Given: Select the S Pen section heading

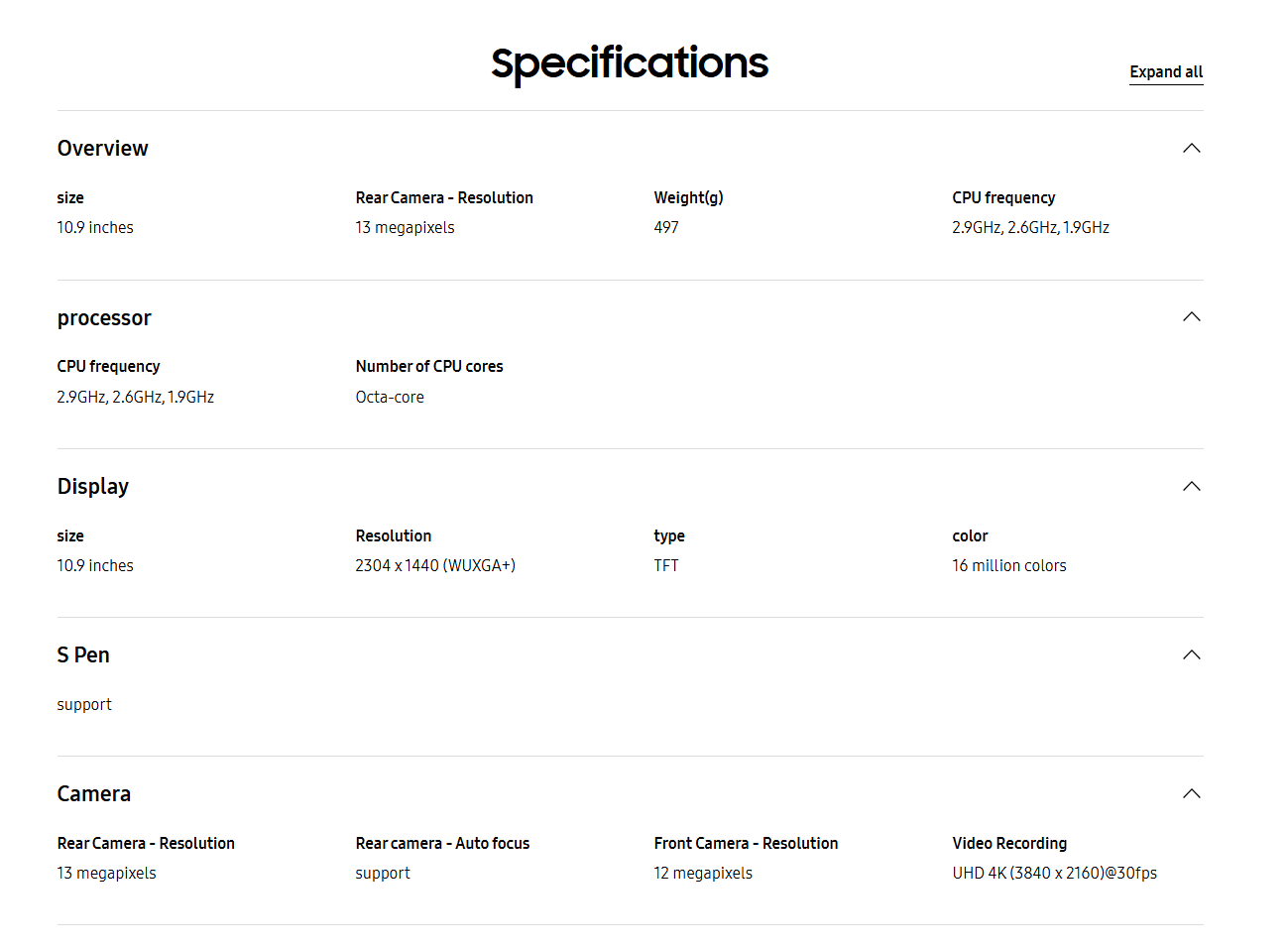Looking at the screenshot, I should [x=83, y=655].
